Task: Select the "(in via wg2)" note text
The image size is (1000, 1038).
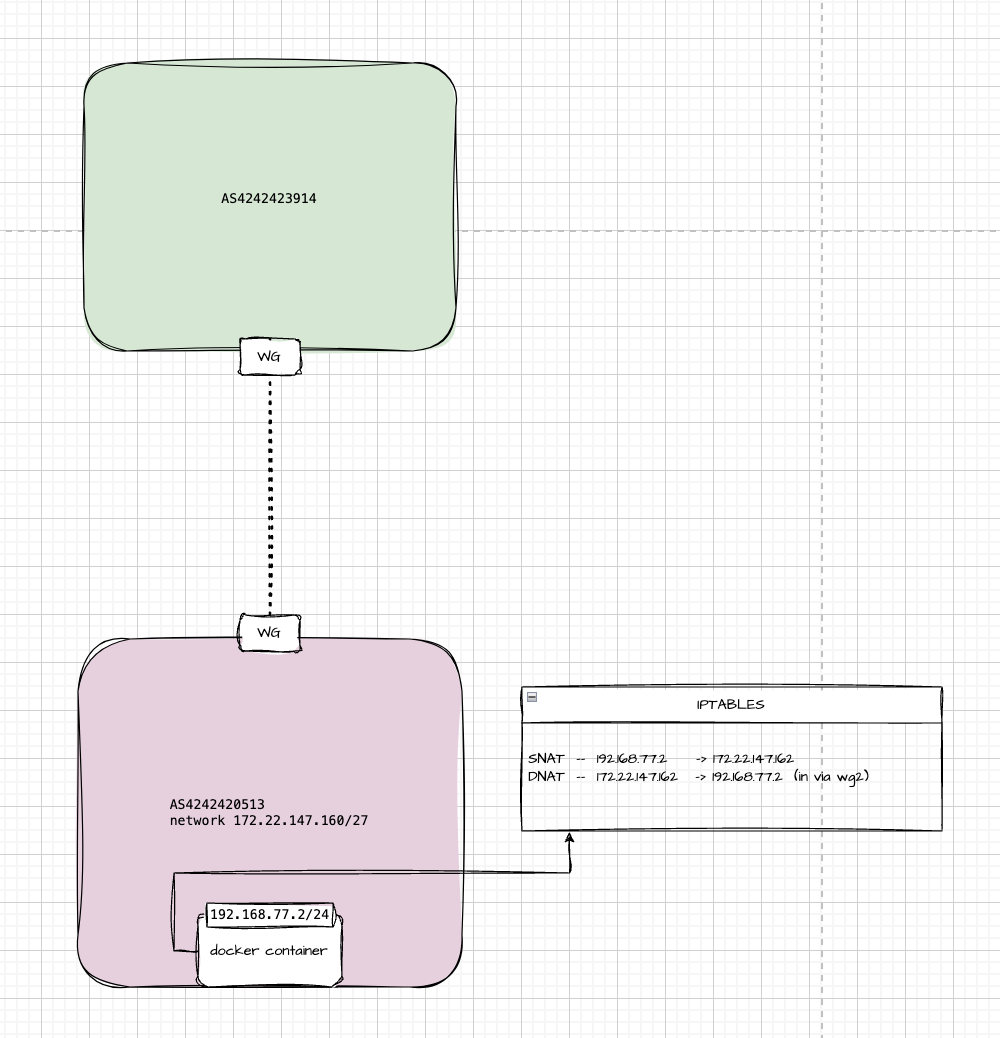Action: 830,776
